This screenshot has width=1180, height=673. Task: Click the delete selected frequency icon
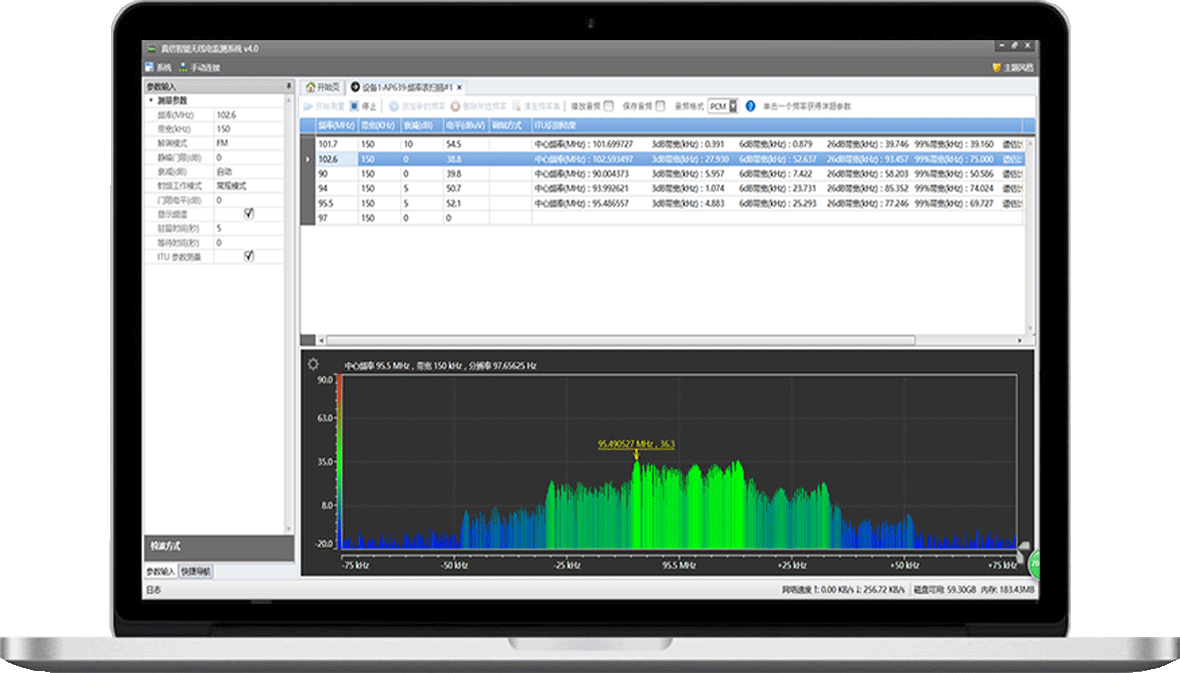[455, 106]
